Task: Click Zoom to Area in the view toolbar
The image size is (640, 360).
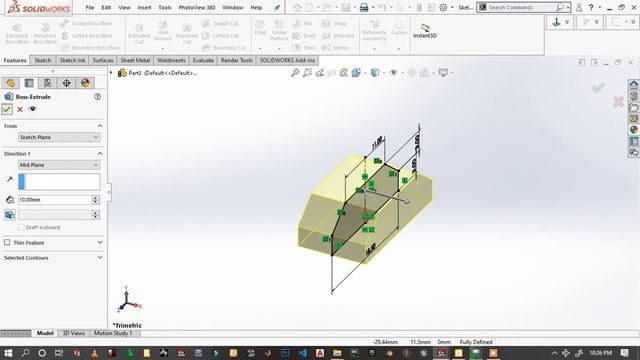Action: click(307, 73)
